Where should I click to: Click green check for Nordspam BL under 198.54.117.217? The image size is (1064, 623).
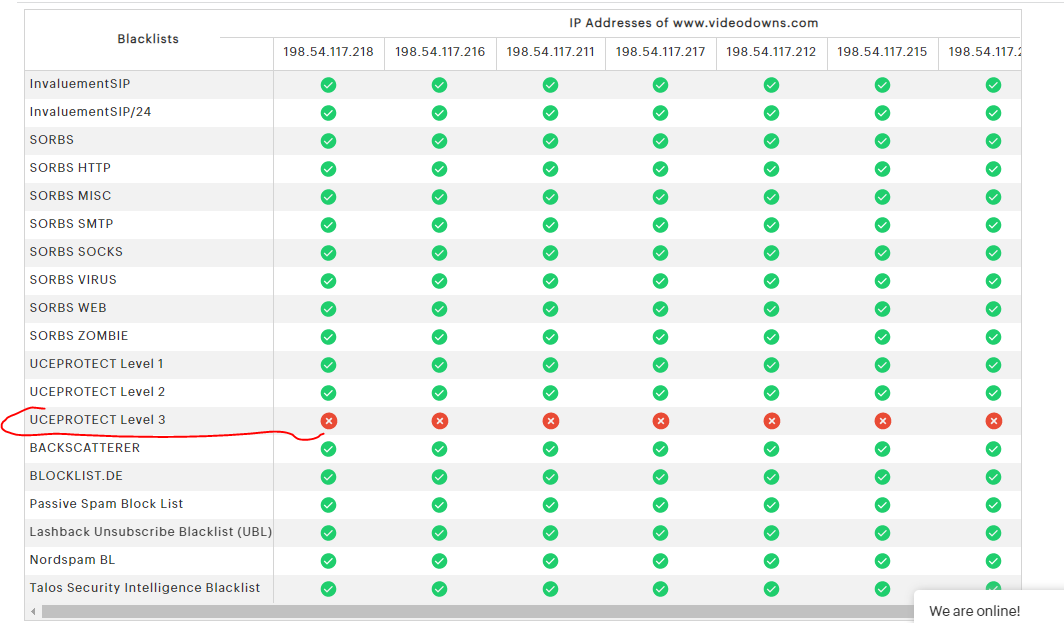pos(660,561)
